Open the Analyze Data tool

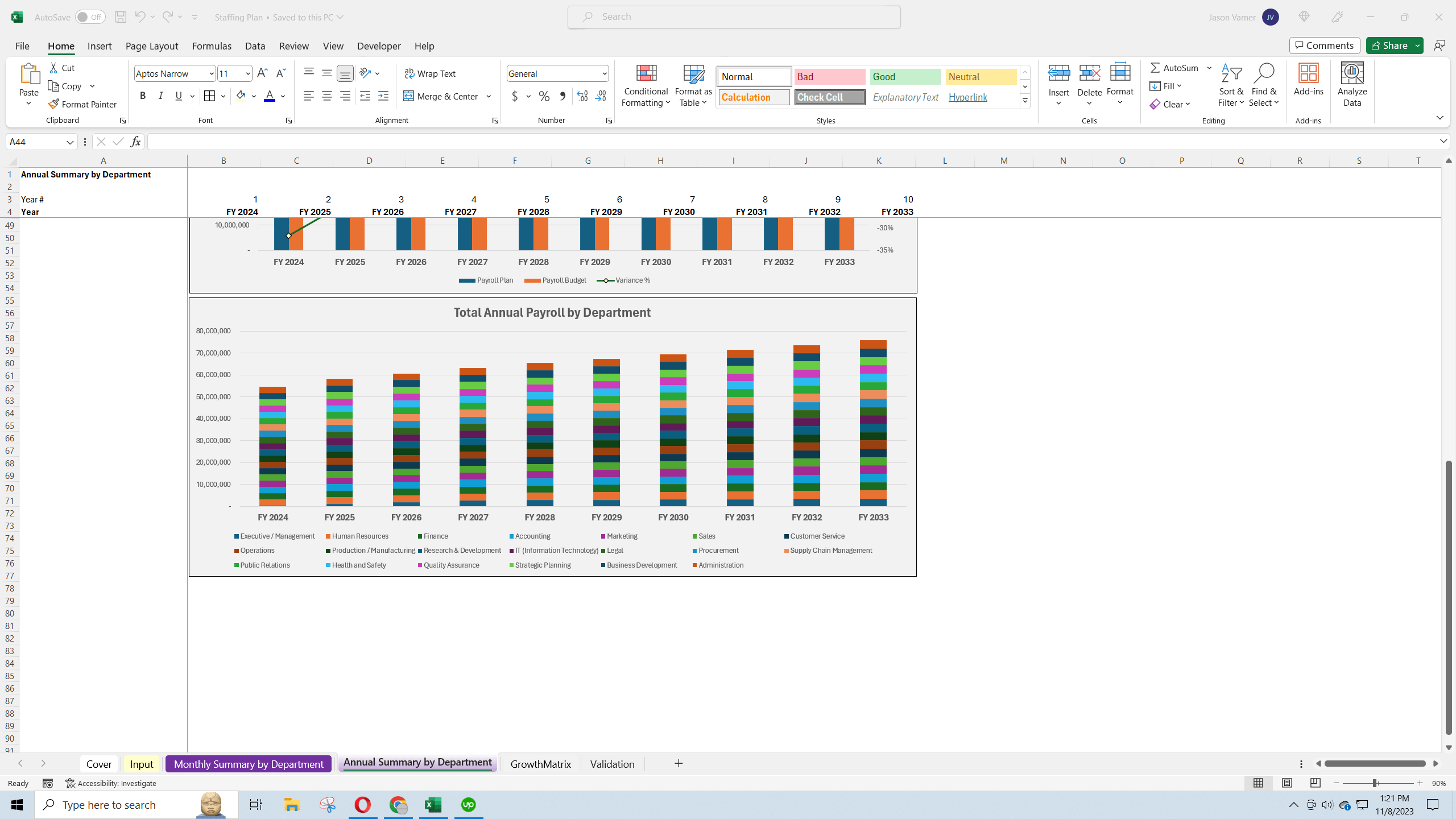(1352, 84)
